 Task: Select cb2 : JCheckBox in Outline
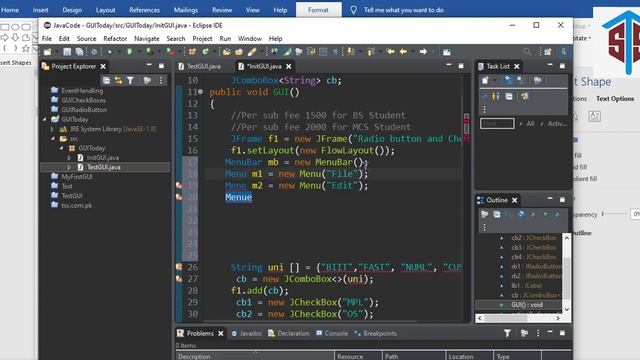tap(533, 238)
